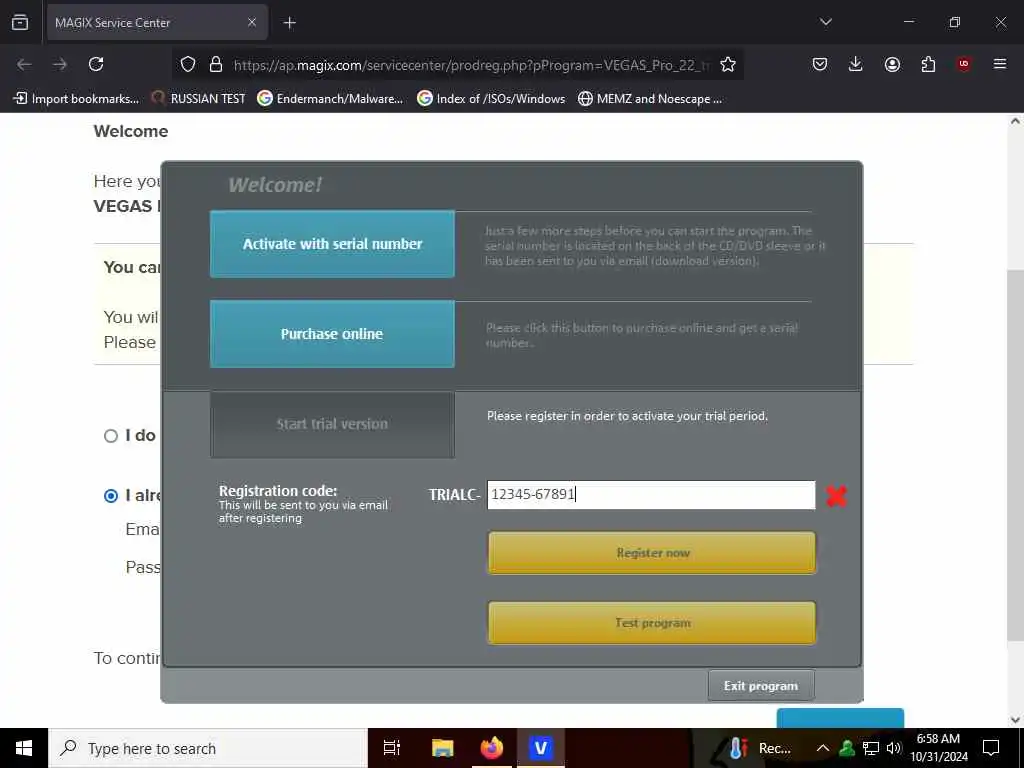Close the MAGIX Service Center tab
This screenshot has height=768, width=1024.
252,22
